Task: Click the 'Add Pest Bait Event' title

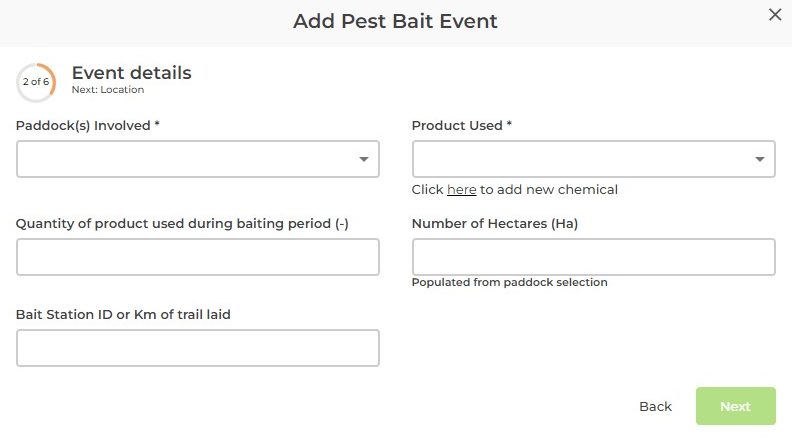Action: [395, 21]
